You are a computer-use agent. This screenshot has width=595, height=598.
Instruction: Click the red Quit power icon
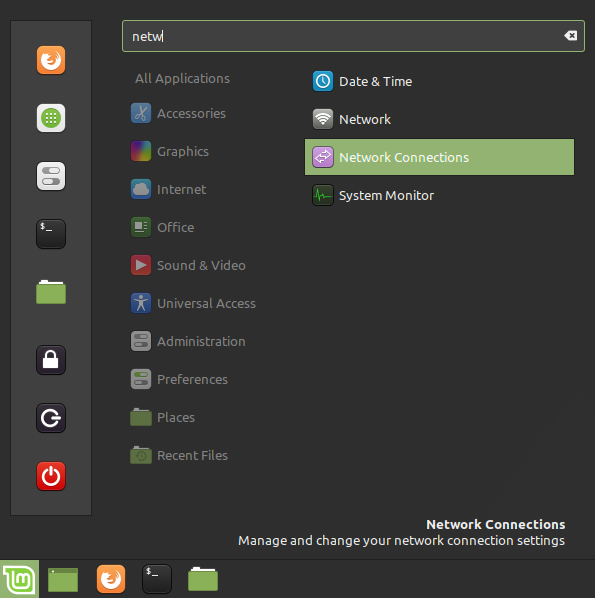coord(51,476)
